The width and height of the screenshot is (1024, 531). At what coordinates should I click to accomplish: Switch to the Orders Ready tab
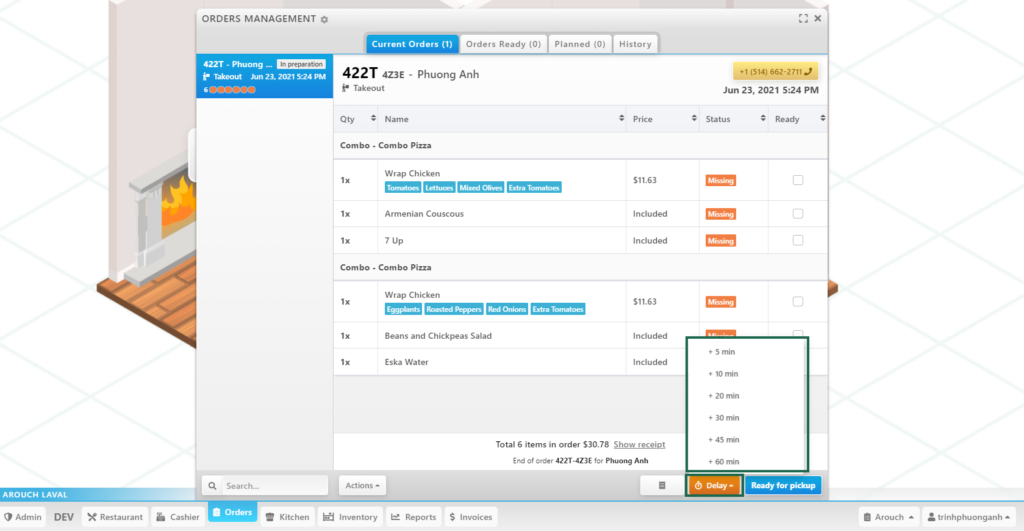tap(503, 44)
